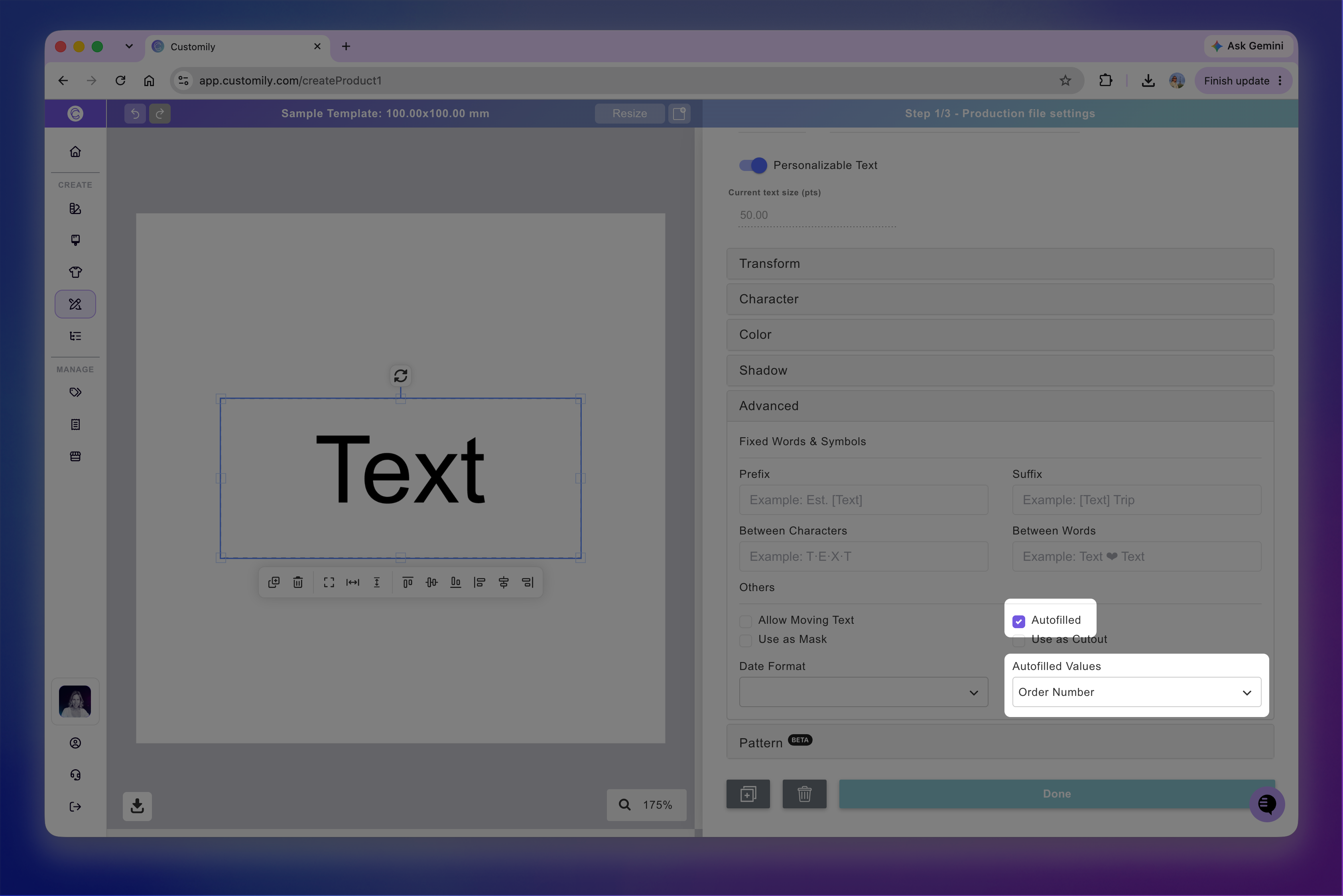The width and height of the screenshot is (1343, 896).
Task: Expand the Transform section
Action: [1000, 263]
